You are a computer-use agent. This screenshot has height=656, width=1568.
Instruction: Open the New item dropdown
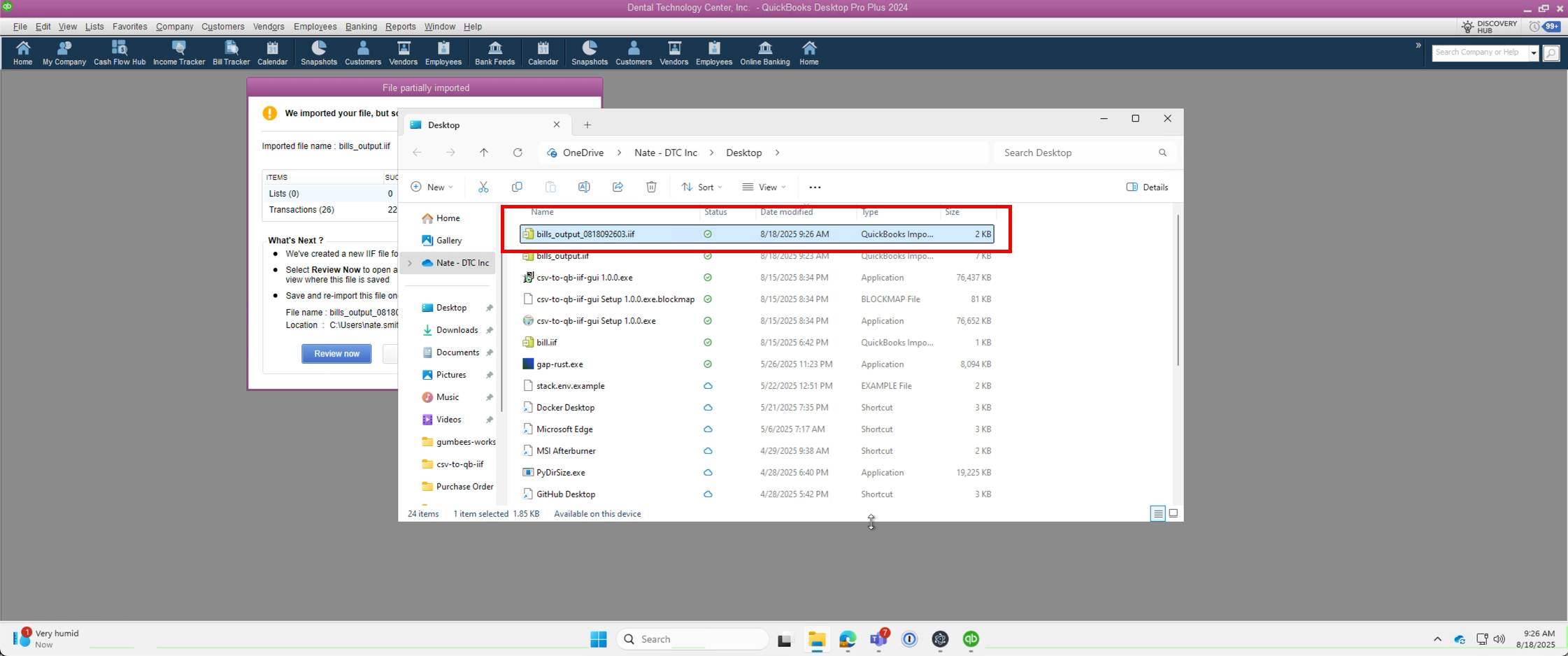(x=432, y=187)
